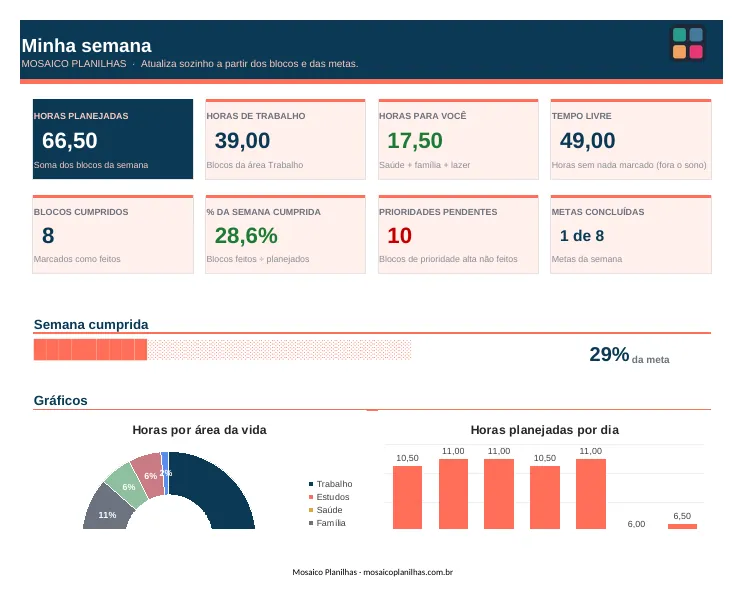Click the dotted unfilled part of the progress bar
The height and width of the screenshot is (597, 743).
[279, 350]
